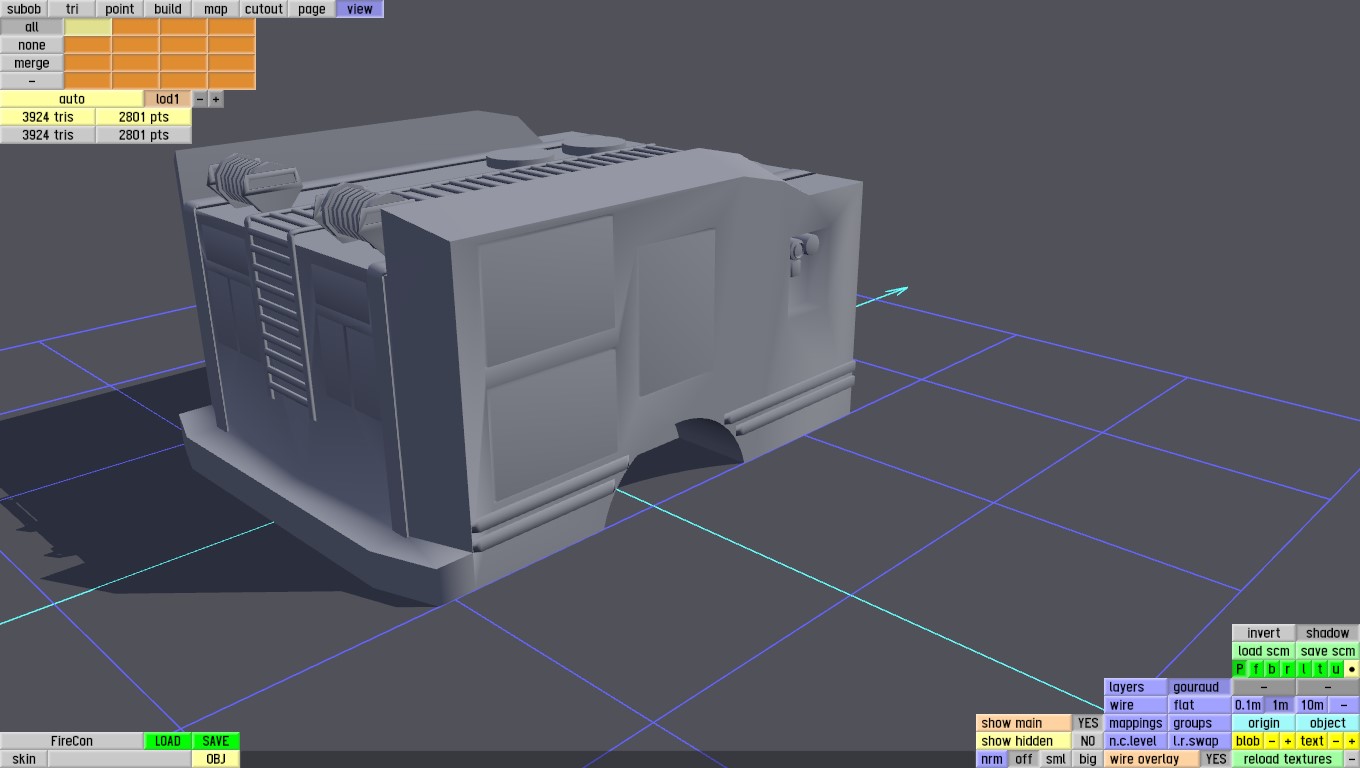1360x768 pixels.
Task: Enable wire display mode
Action: coord(1136,705)
